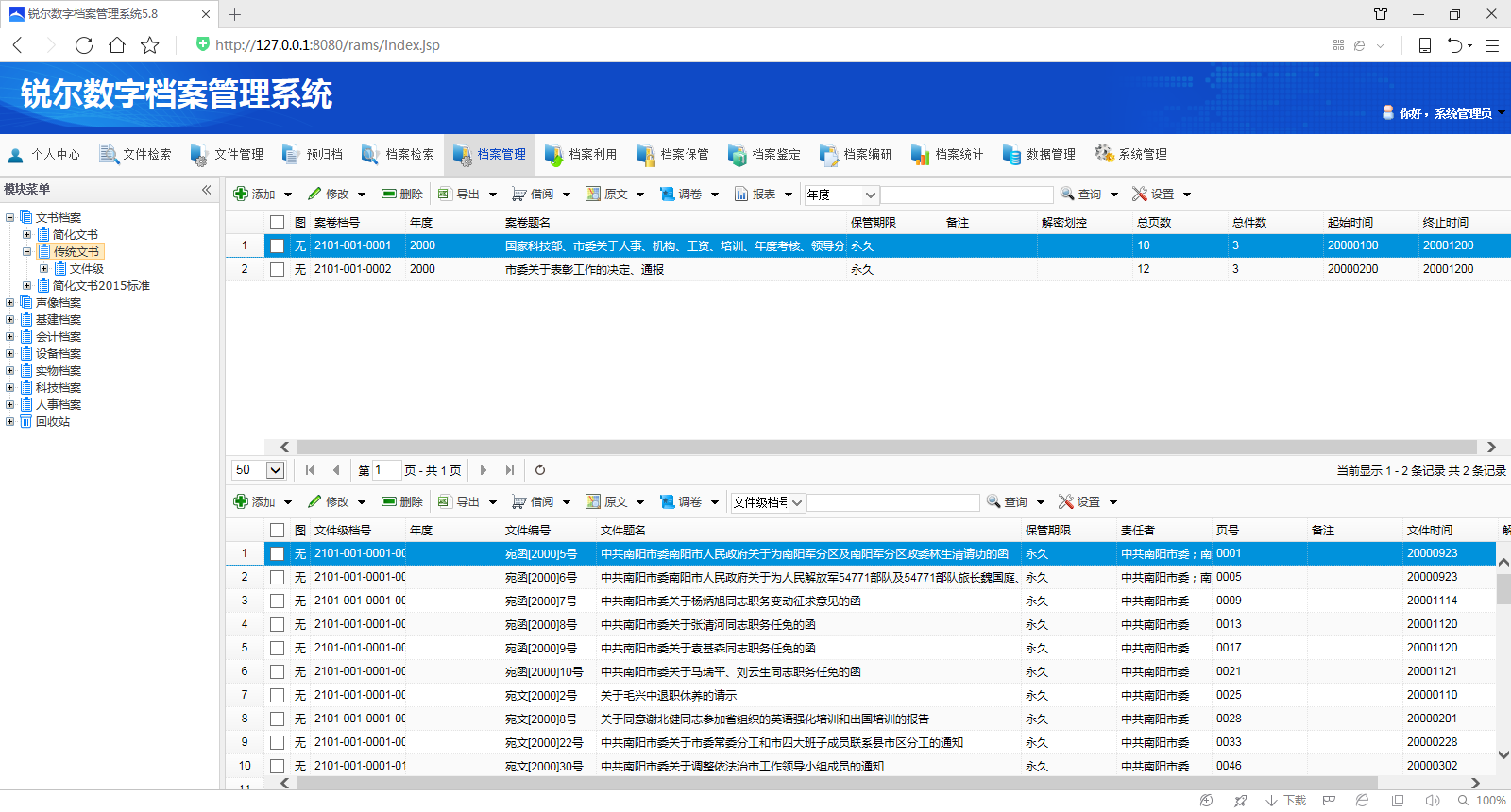Viewport: 1511px width, 812px height.
Task: Collapse the 模块菜单 side panel
Action: pyautogui.click(x=206, y=190)
